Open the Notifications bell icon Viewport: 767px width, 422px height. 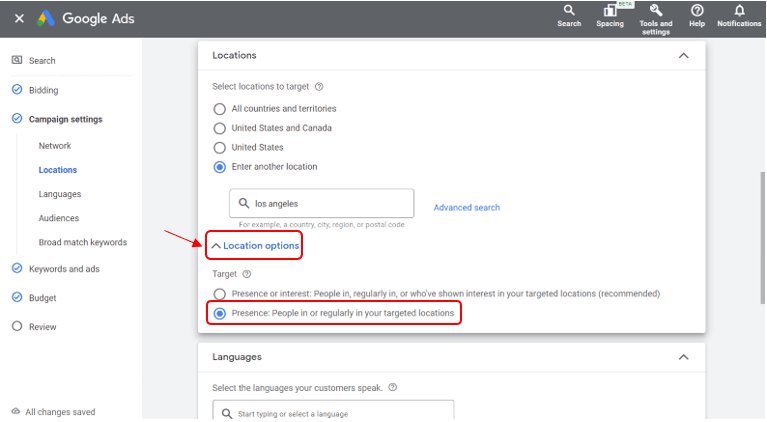pos(739,11)
